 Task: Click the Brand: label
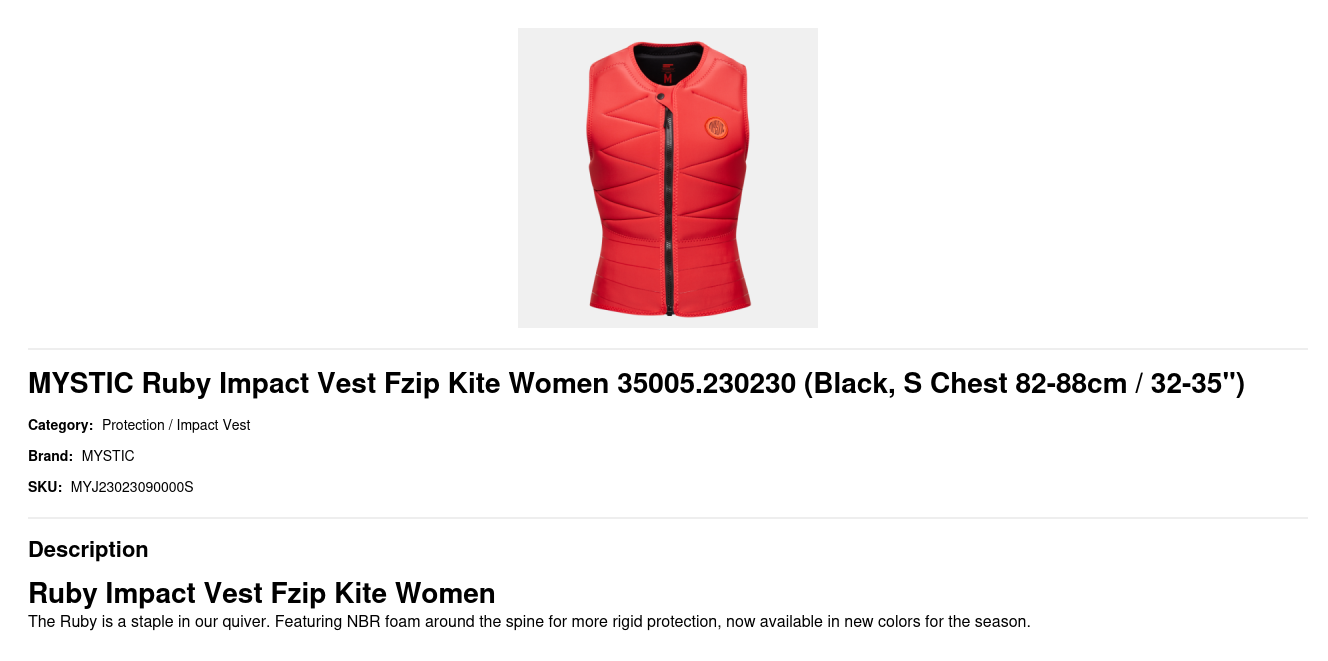pos(51,456)
